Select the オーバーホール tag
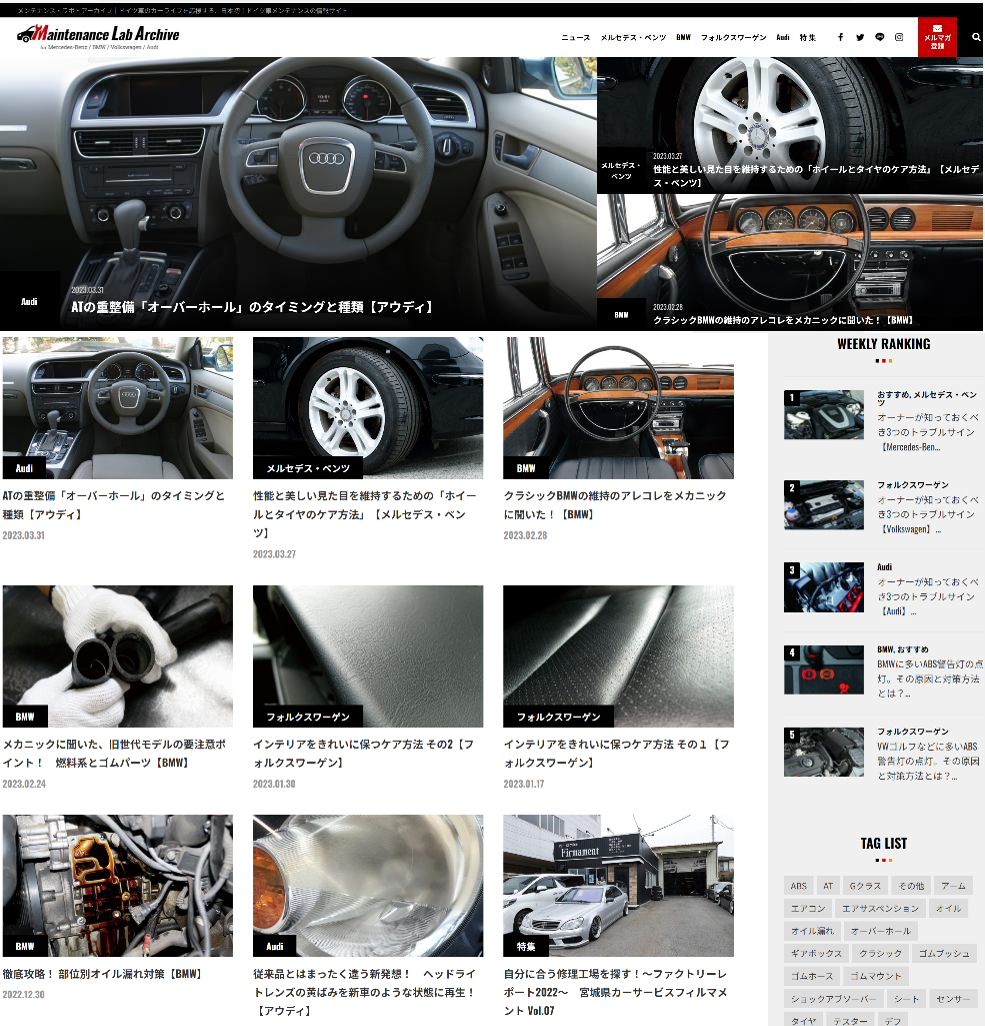Image resolution: width=985 pixels, height=1026 pixels. tap(880, 931)
